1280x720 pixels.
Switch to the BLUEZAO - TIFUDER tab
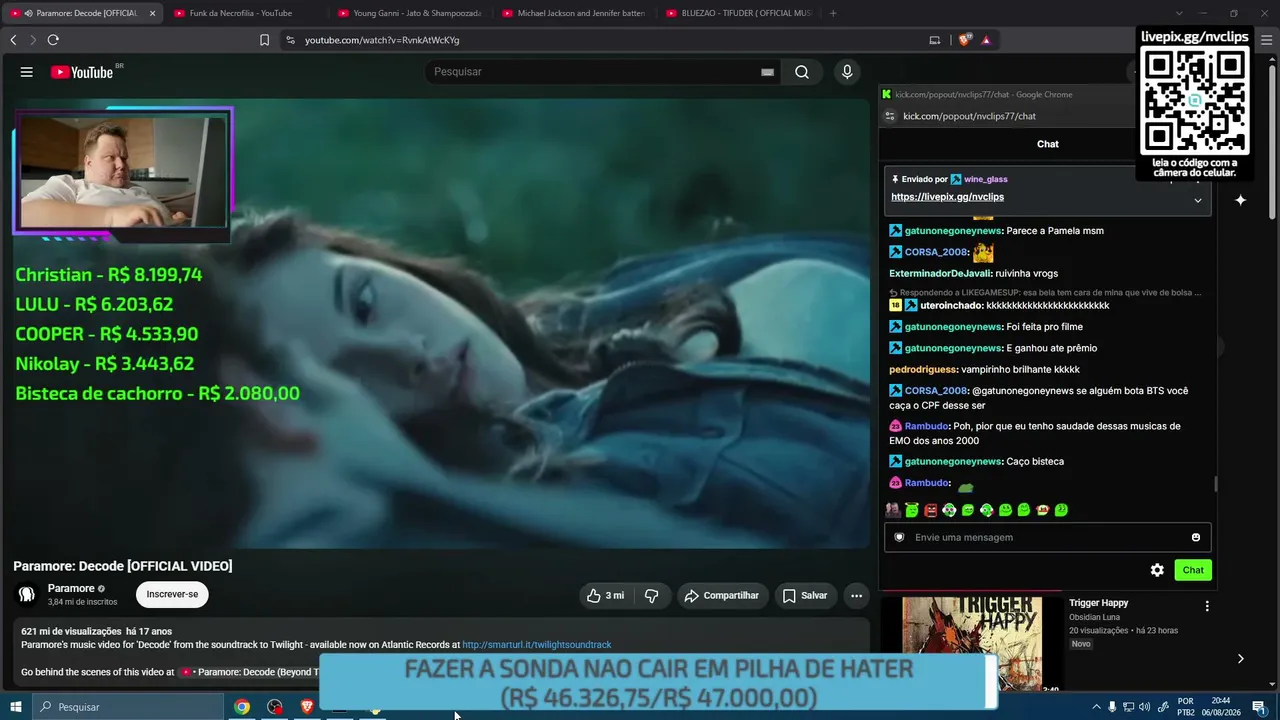tap(736, 13)
